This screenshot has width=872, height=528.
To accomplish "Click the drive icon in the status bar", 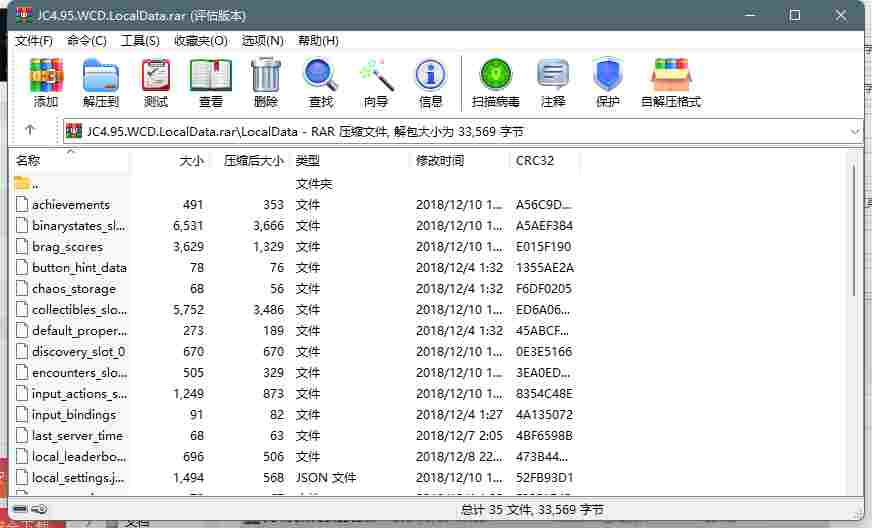I will [20, 509].
